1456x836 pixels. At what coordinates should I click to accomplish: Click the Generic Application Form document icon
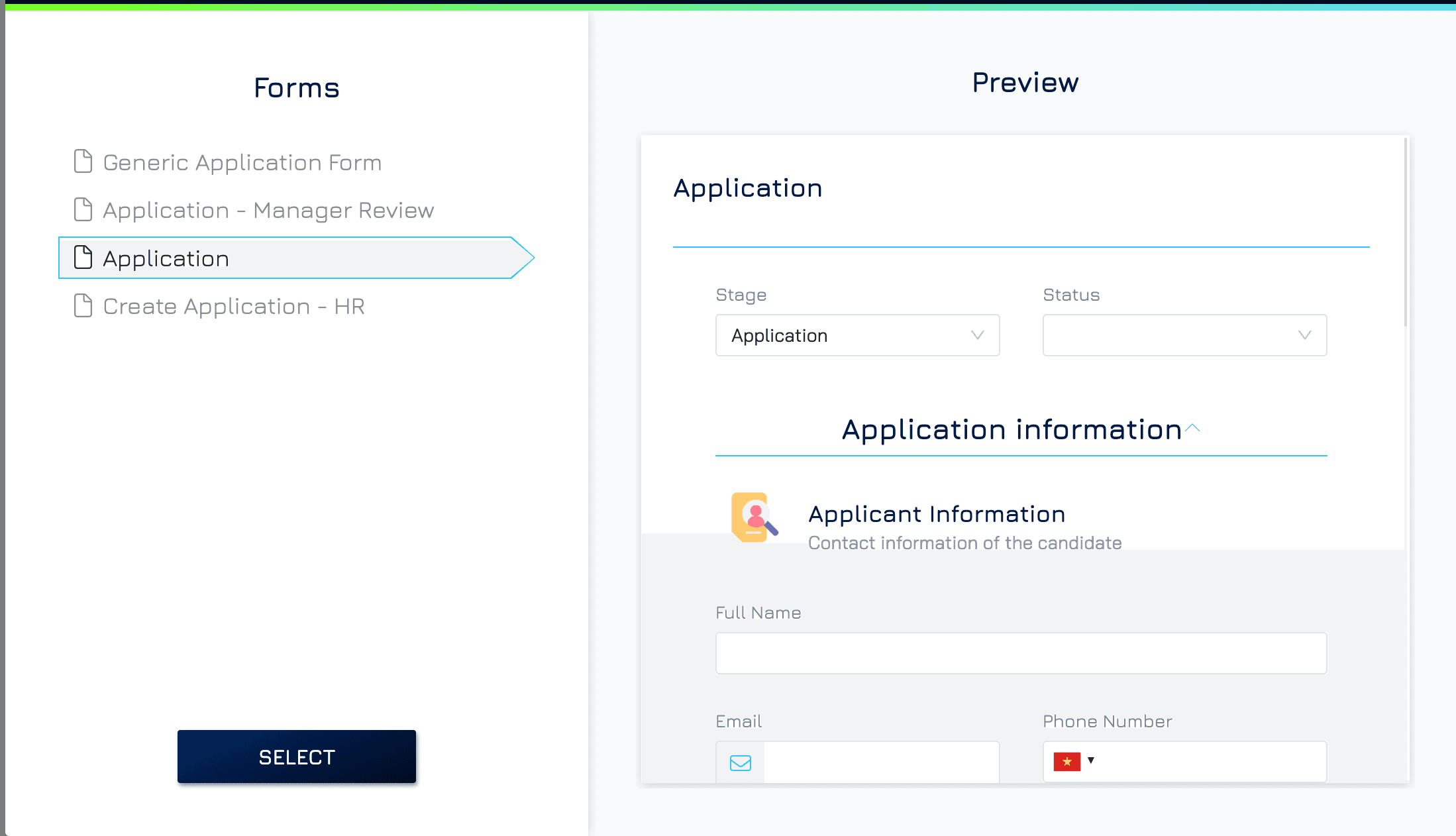[83, 161]
